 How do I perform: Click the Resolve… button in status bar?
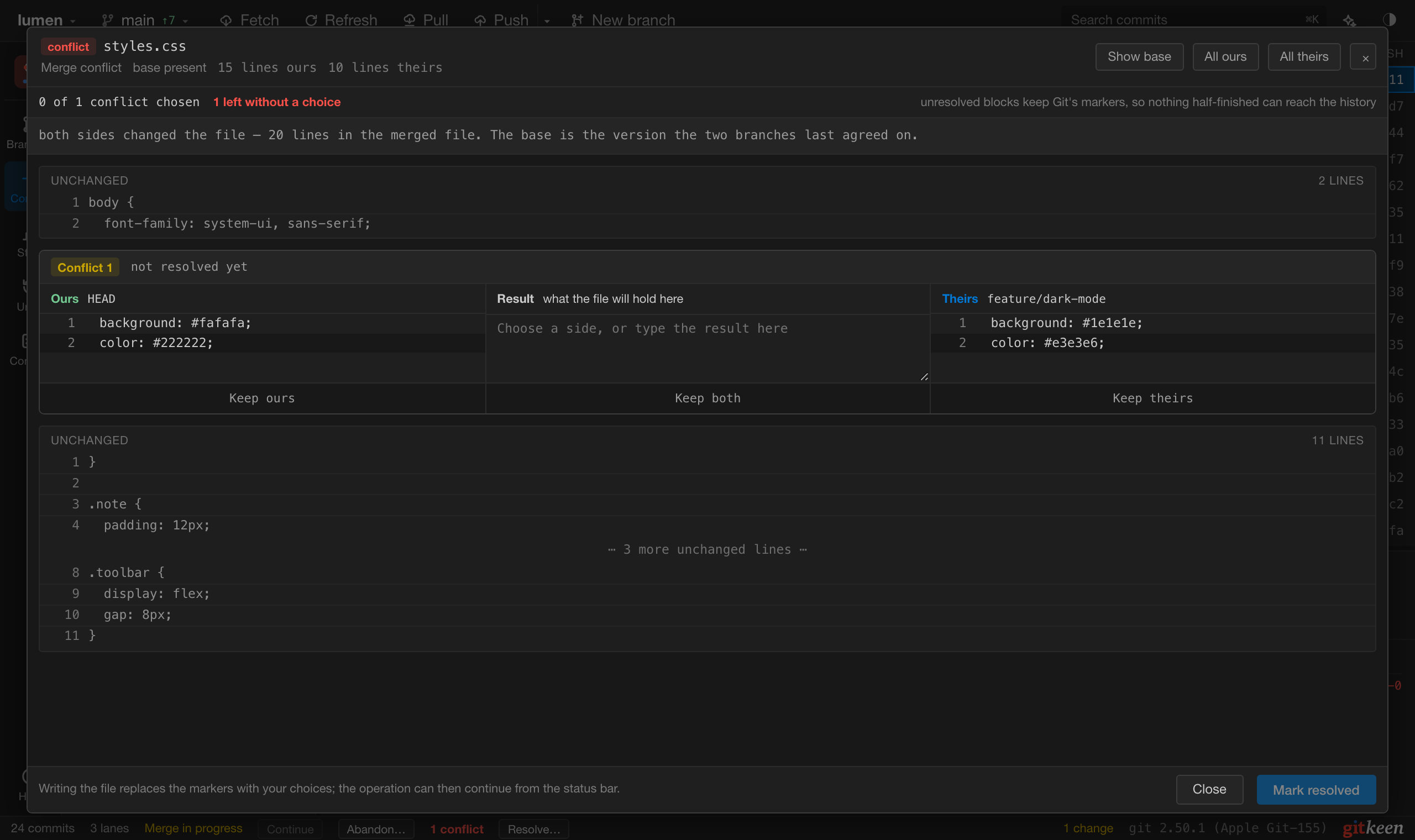tap(533, 830)
